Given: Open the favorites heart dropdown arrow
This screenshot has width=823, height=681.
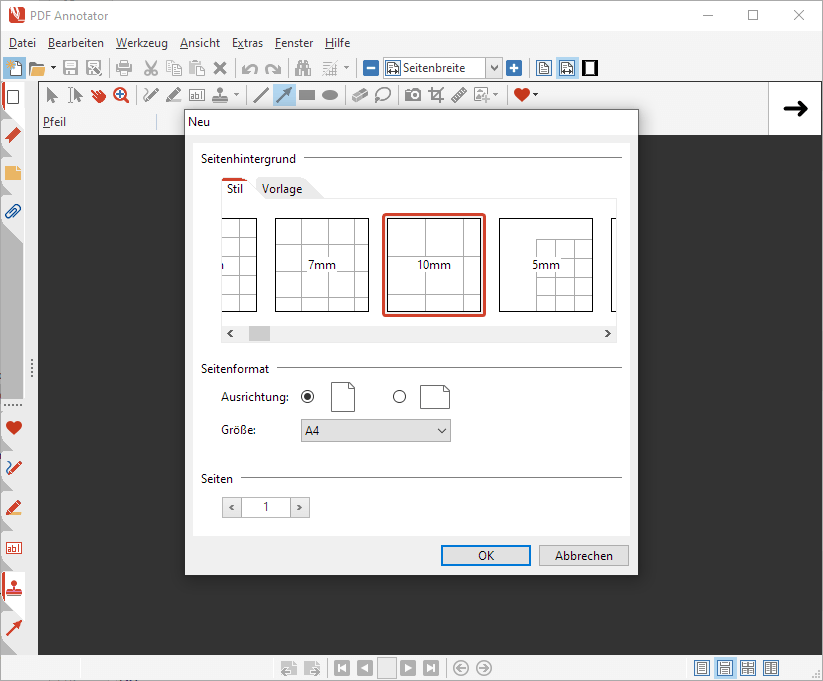Looking at the screenshot, I should click(x=536, y=95).
